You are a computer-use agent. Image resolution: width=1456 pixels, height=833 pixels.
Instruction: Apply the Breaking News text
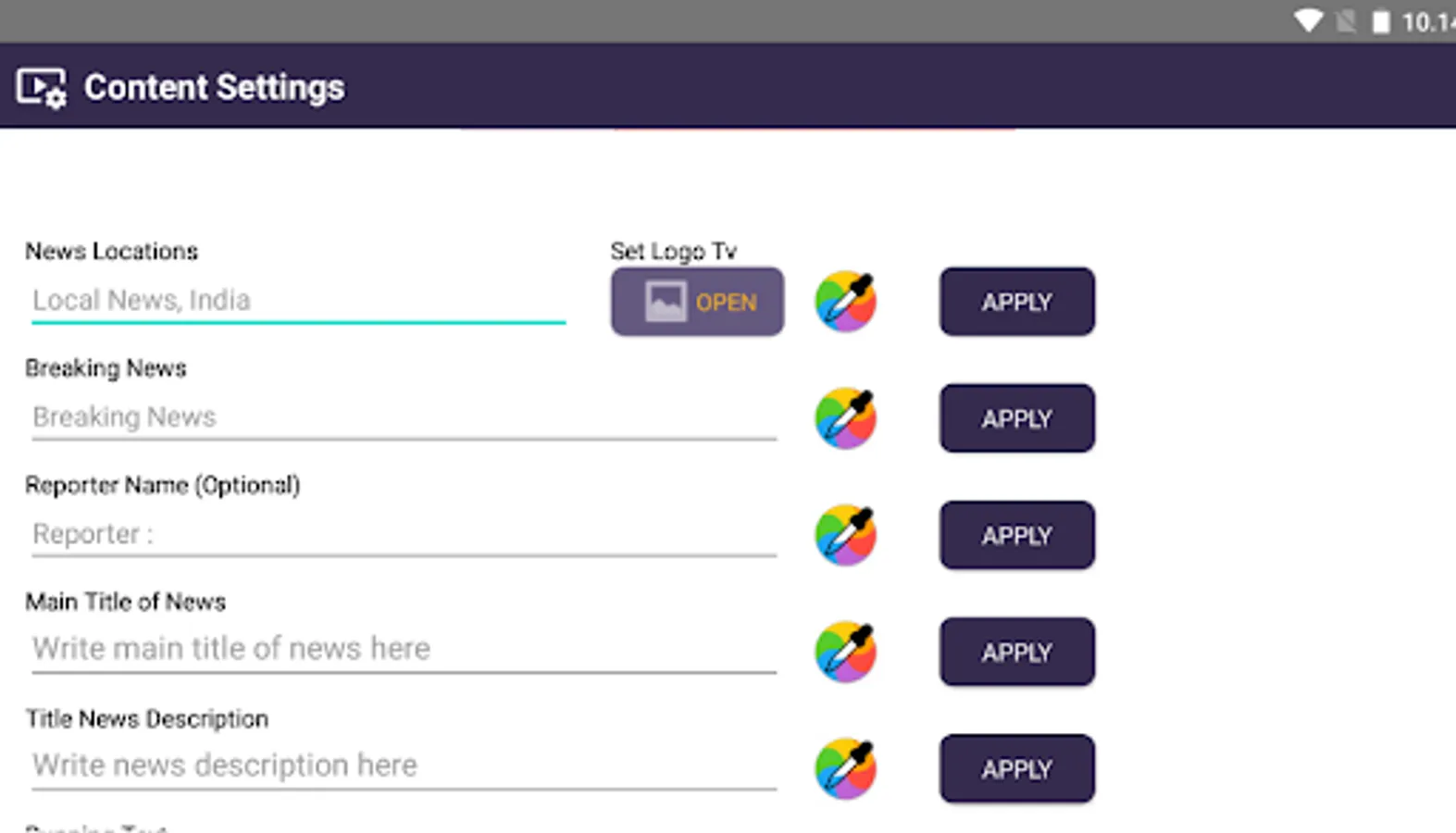click(x=1016, y=418)
